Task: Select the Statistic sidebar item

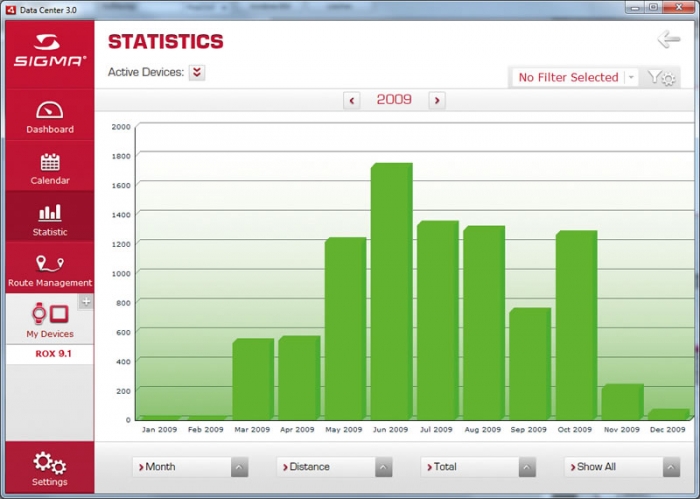Action: coord(50,217)
